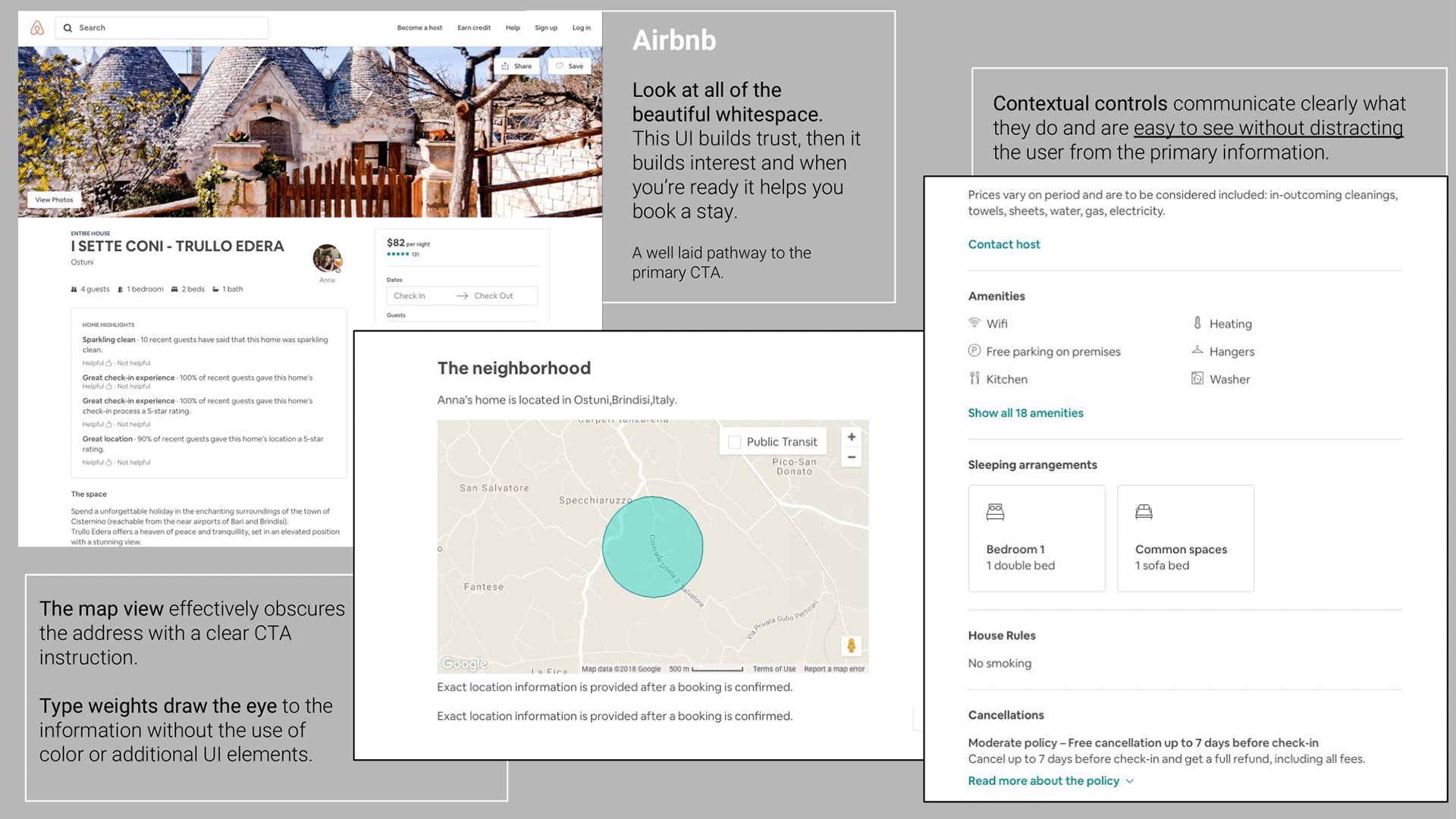This screenshot has width=1456, height=819.
Task: Click the 'Sleeping arrangements' heading
Action: [x=1032, y=465]
